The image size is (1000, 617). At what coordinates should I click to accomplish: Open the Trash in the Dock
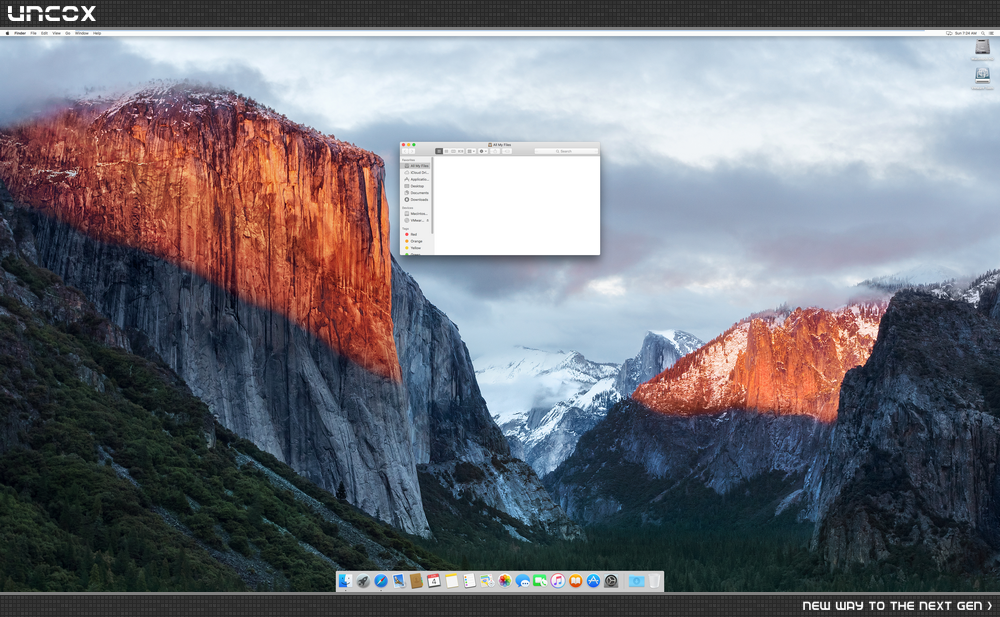coord(654,581)
